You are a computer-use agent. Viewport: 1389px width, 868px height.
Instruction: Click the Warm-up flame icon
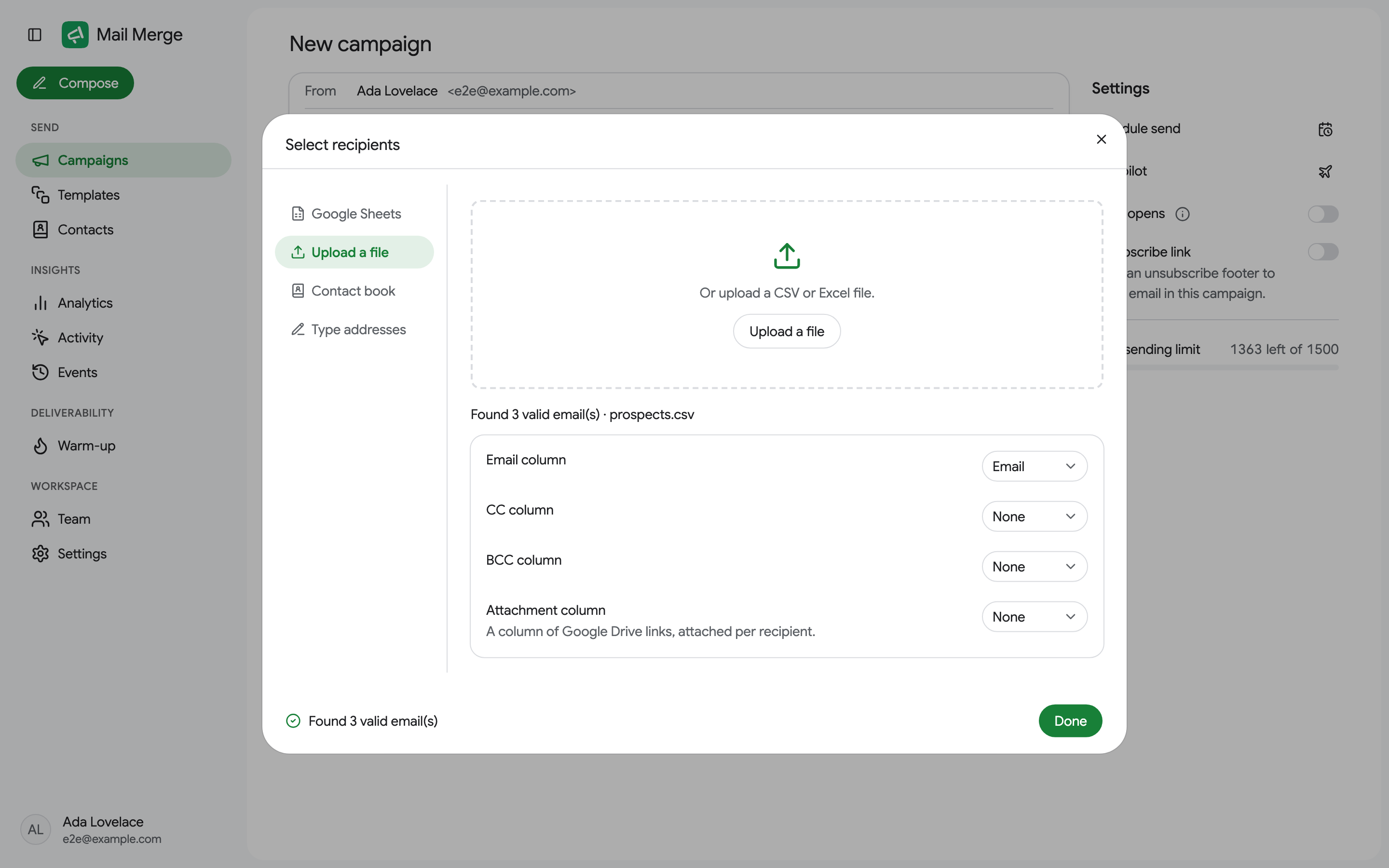40,446
